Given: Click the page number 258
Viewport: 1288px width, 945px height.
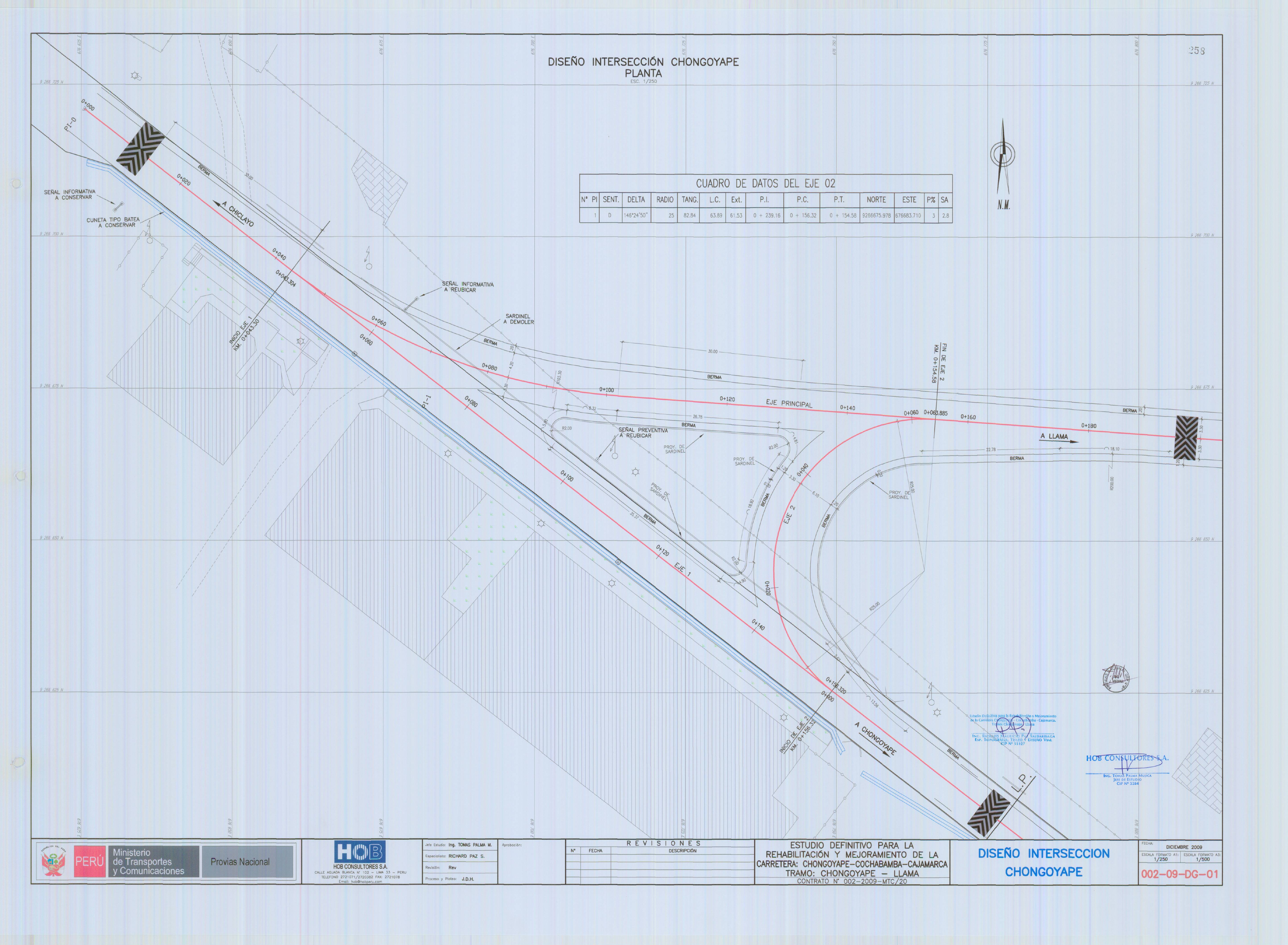Looking at the screenshot, I should pos(1197,51).
